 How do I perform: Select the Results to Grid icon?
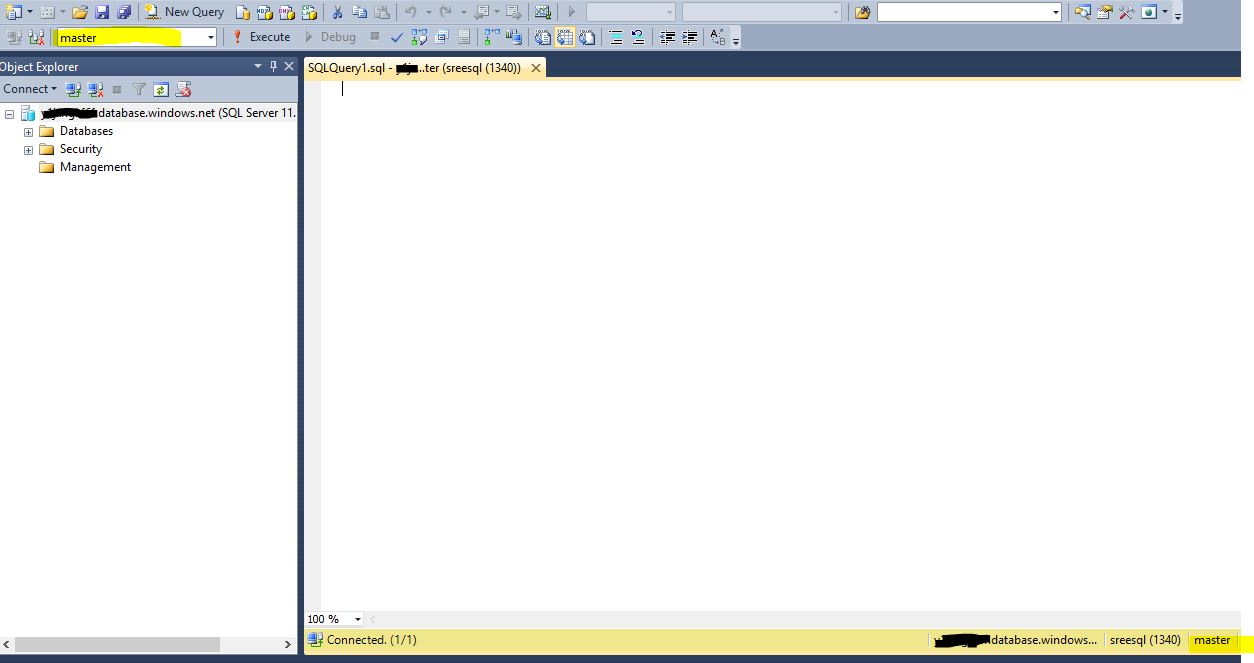(x=564, y=37)
